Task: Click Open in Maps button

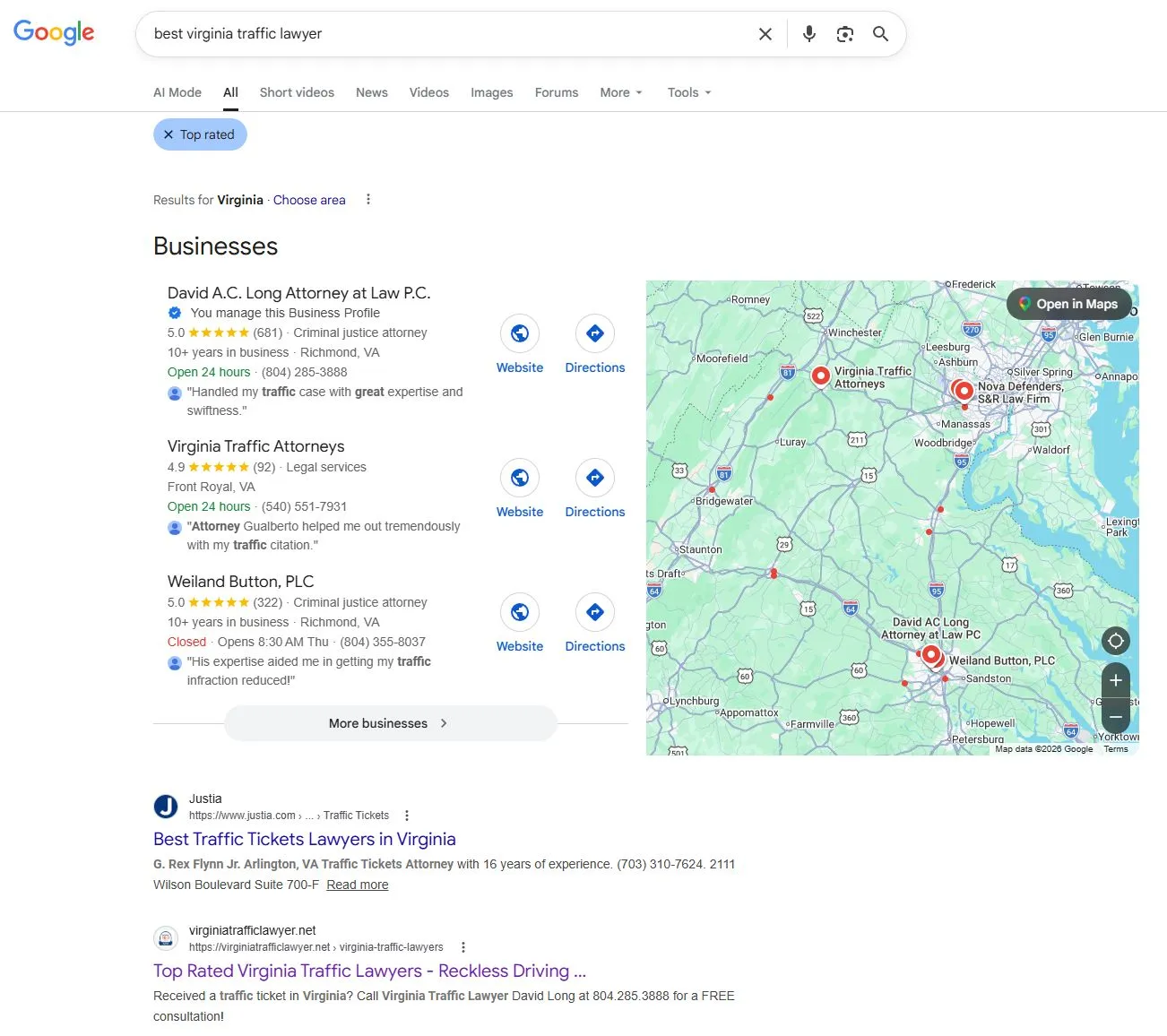Action: 1068,304
